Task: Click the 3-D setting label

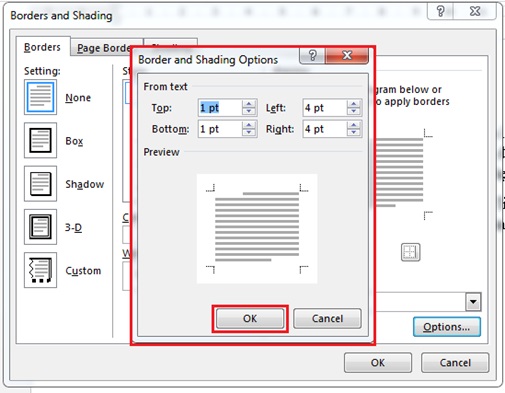Action: click(x=73, y=227)
